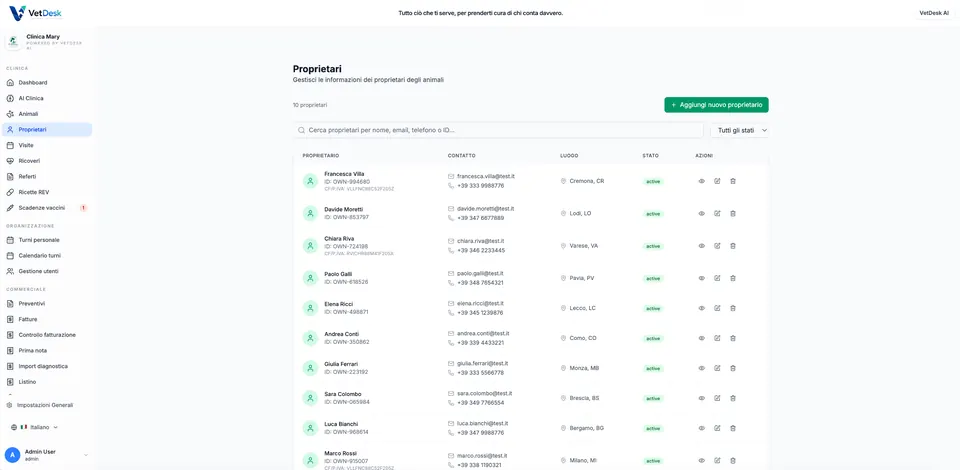
Task: Click the VetDesk AI button
Action: pos(934,13)
